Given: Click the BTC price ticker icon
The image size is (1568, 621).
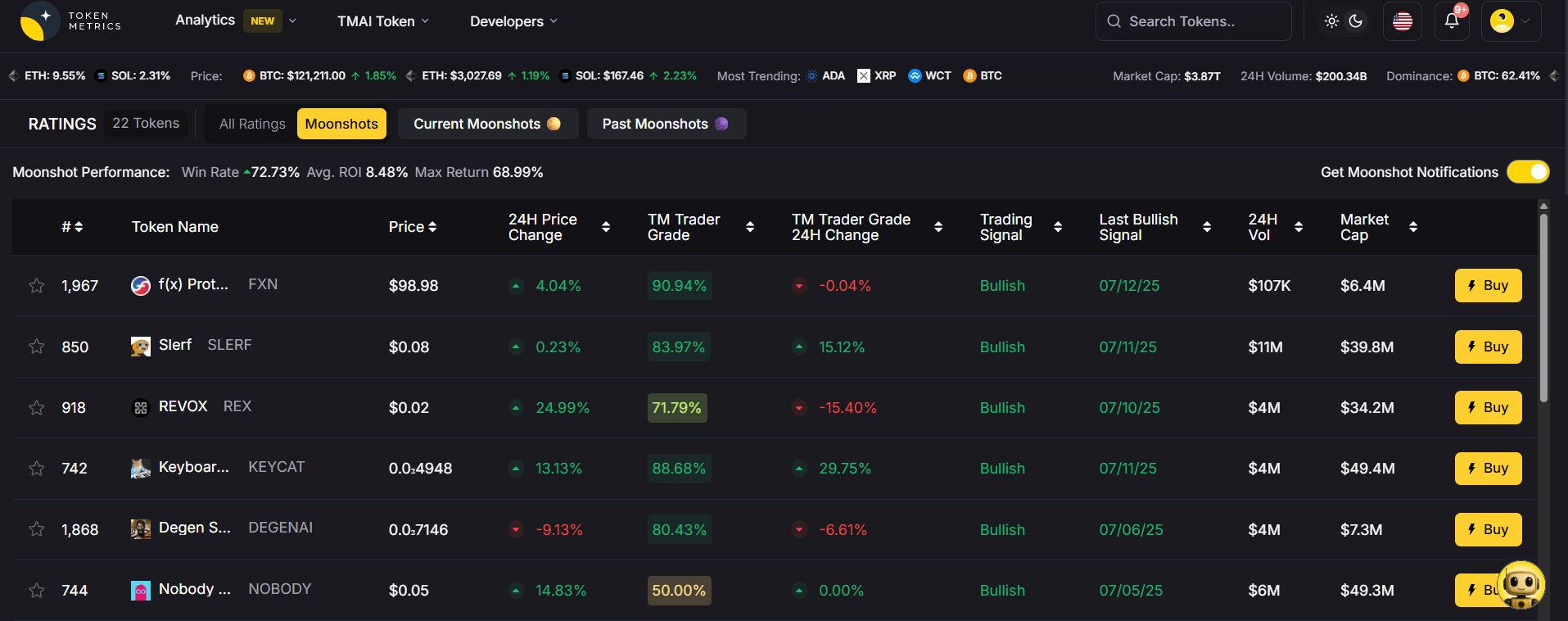Looking at the screenshot, I should pyautogui.click(x=249, y=76).
